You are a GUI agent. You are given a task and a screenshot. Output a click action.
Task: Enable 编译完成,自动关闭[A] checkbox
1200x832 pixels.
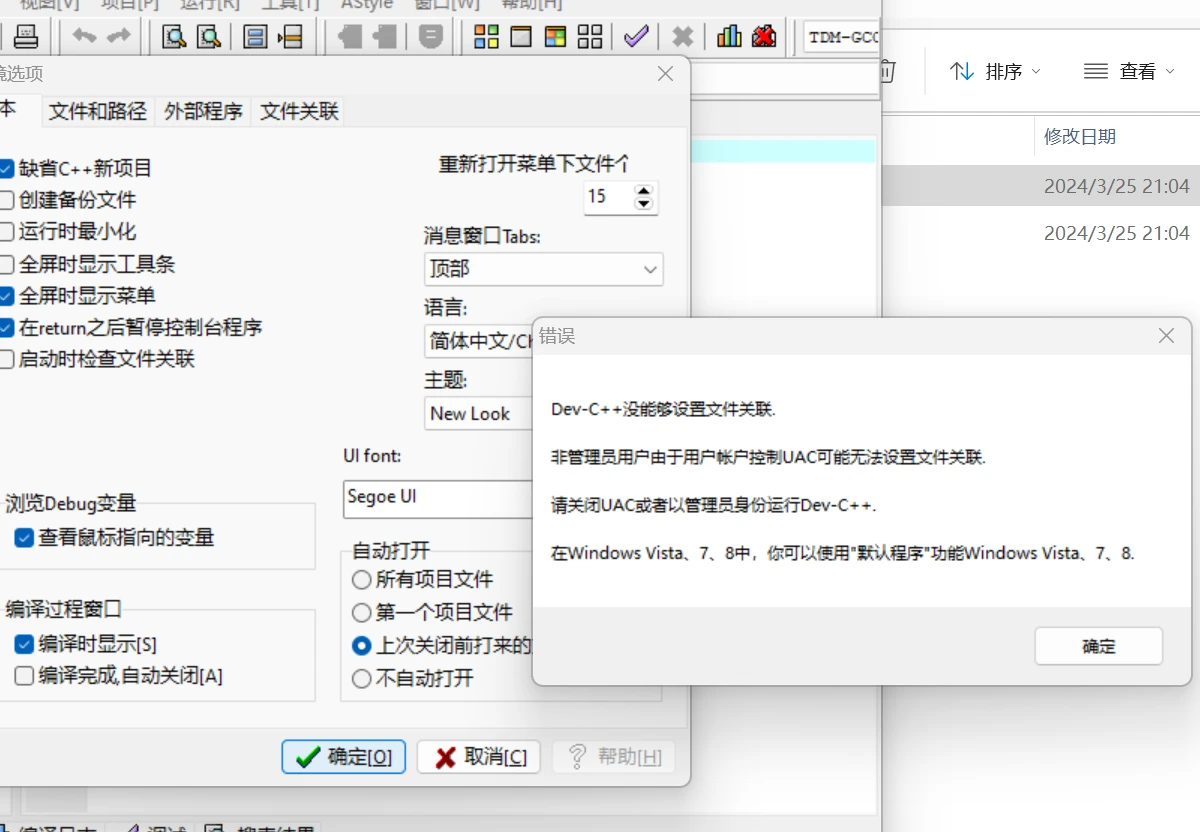[25, 676]
